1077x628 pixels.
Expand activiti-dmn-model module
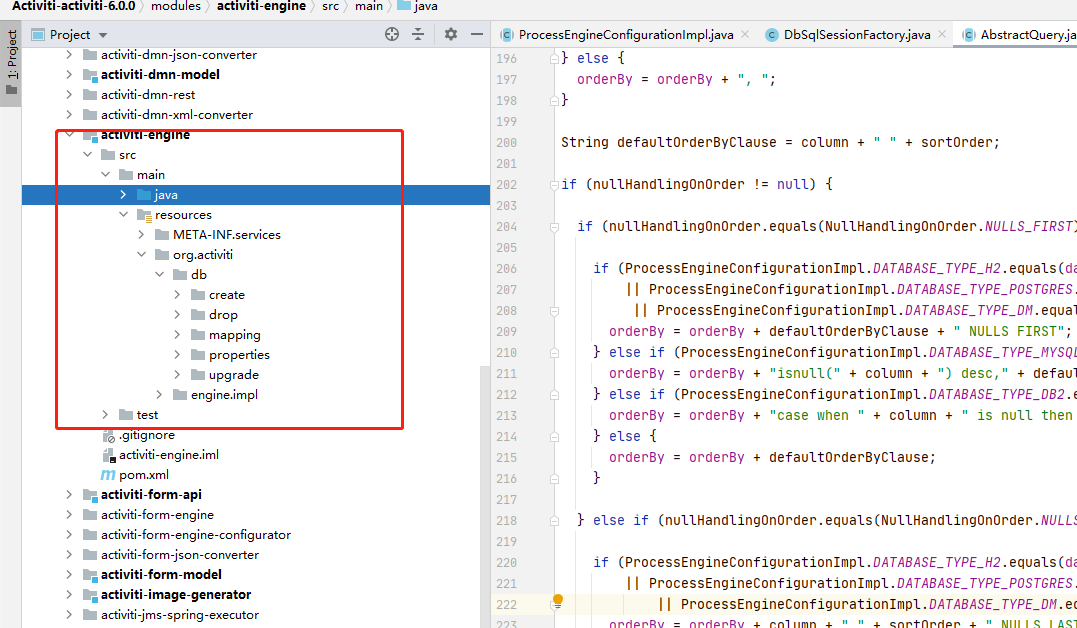click(x=69, y=74)
